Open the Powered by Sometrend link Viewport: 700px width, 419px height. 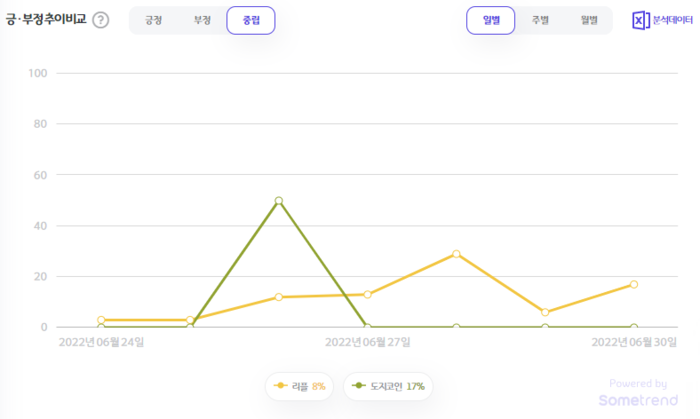coord(638,392)
